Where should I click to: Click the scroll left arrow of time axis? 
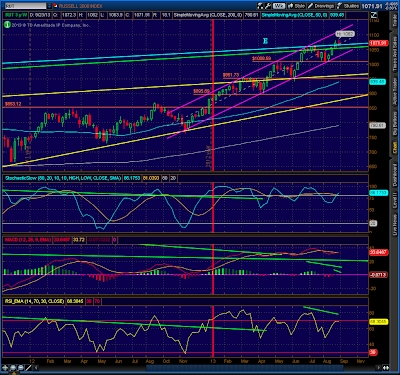point(36,368)
